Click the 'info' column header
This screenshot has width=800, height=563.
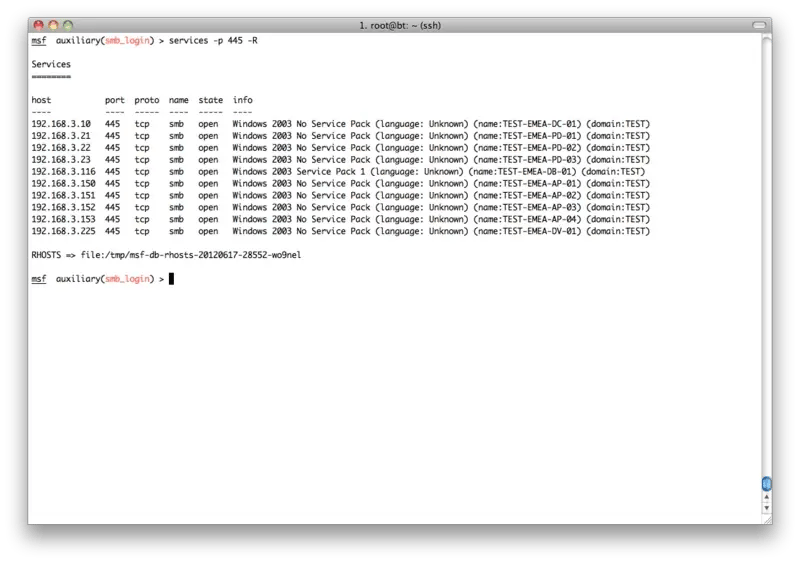[x=242, y=100]
